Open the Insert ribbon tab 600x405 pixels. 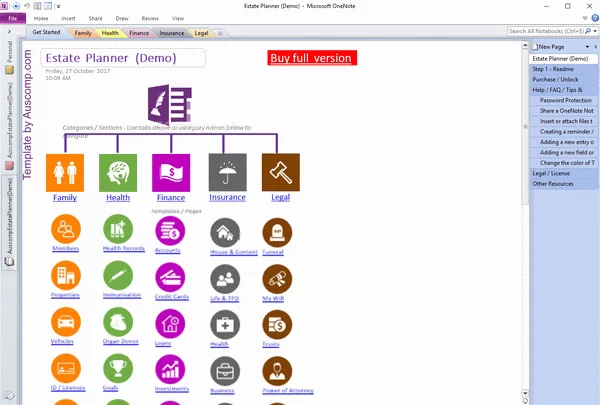(69, 18)
